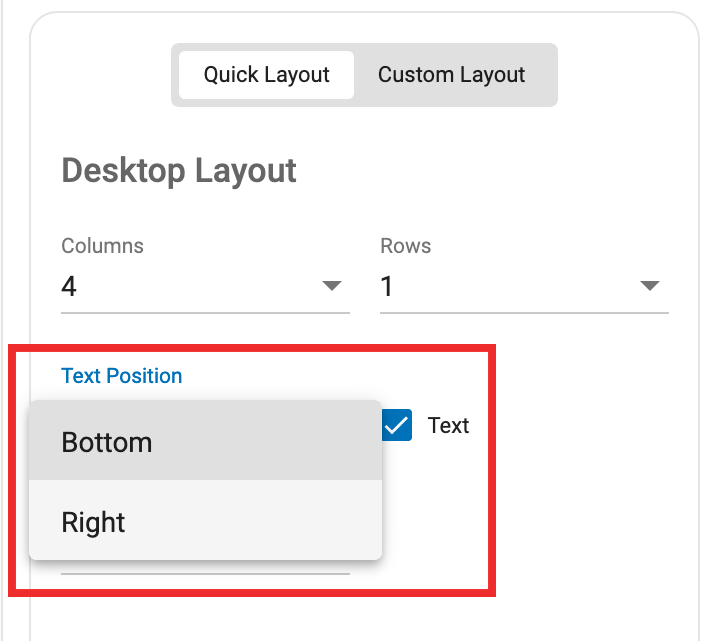Image resolution: width=712 pixels, height=641 pixels.
Task: Click the Rows value 1
Action: (x=386, y=286)
